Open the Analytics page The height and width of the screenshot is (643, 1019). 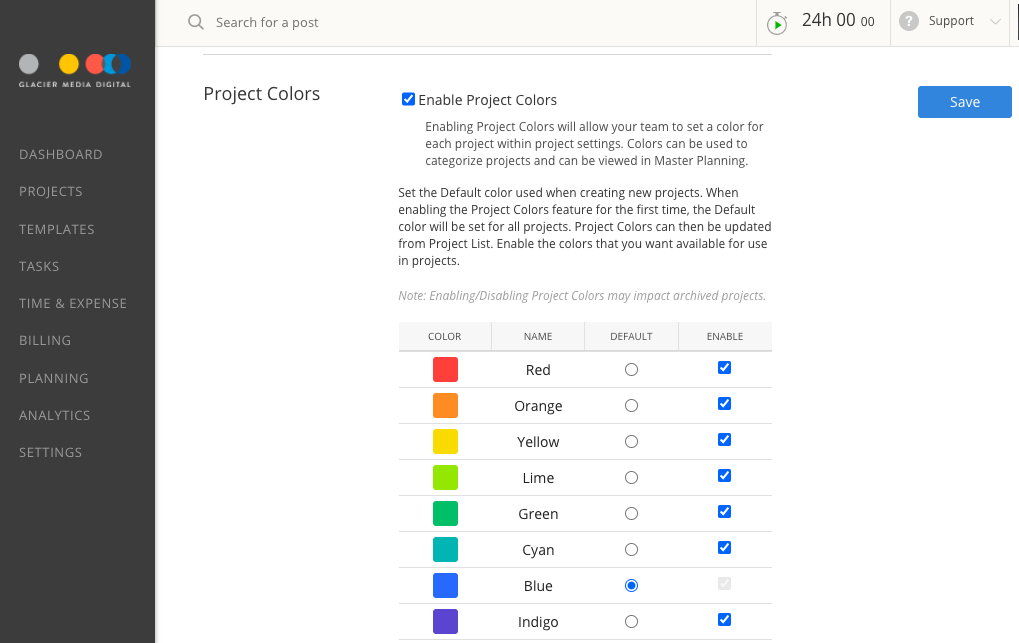coord(55,415)
